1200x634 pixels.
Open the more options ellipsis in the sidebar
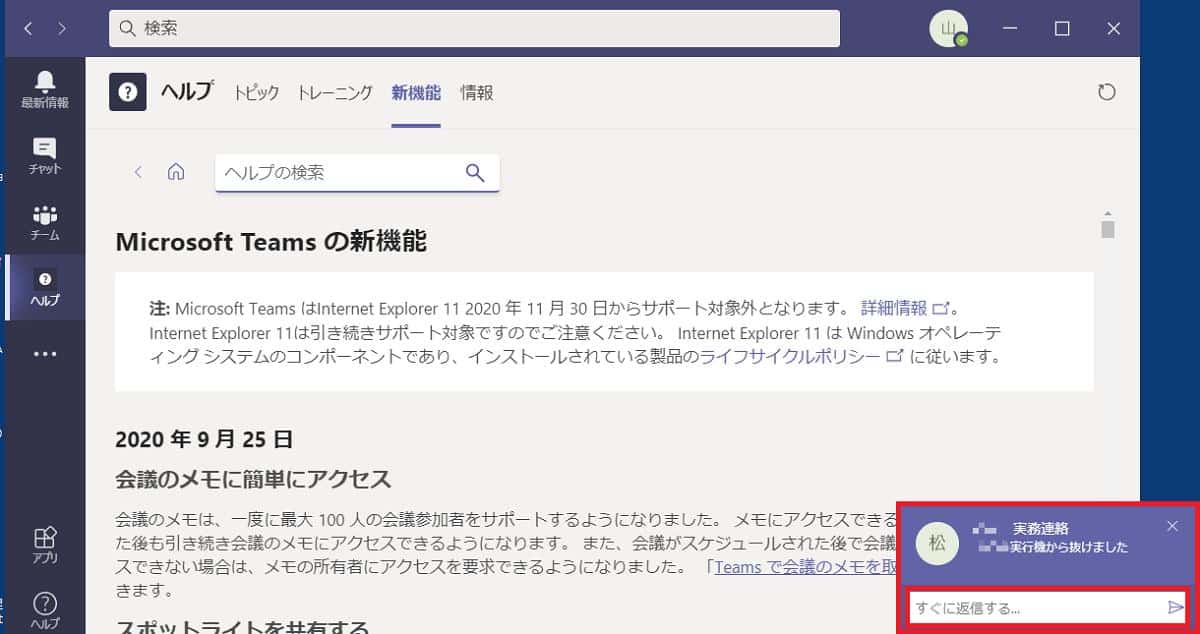(x=44, y=352)
